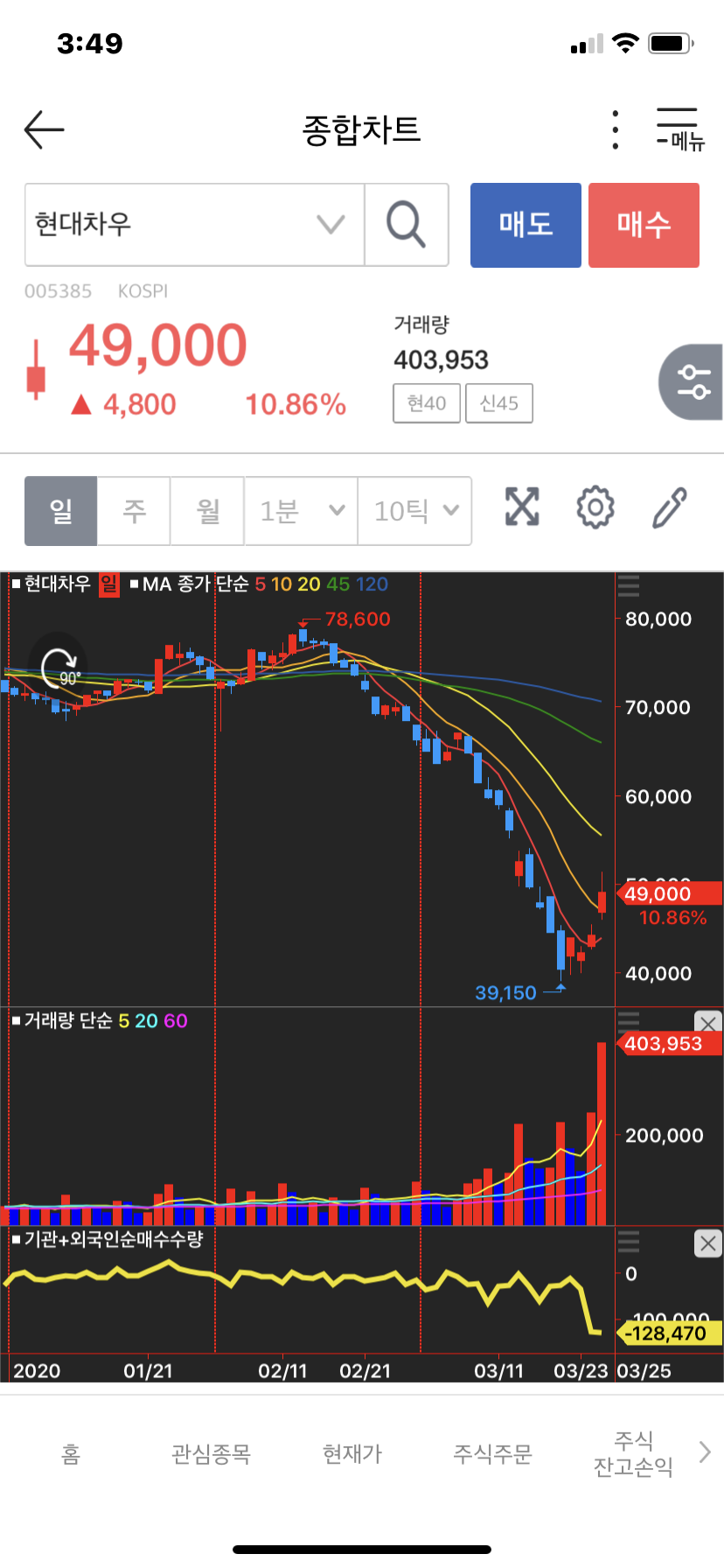The height and width of the screenshot is (1568, 724).
Task: Tap the 005385 stock code
Action: point(58,291)
